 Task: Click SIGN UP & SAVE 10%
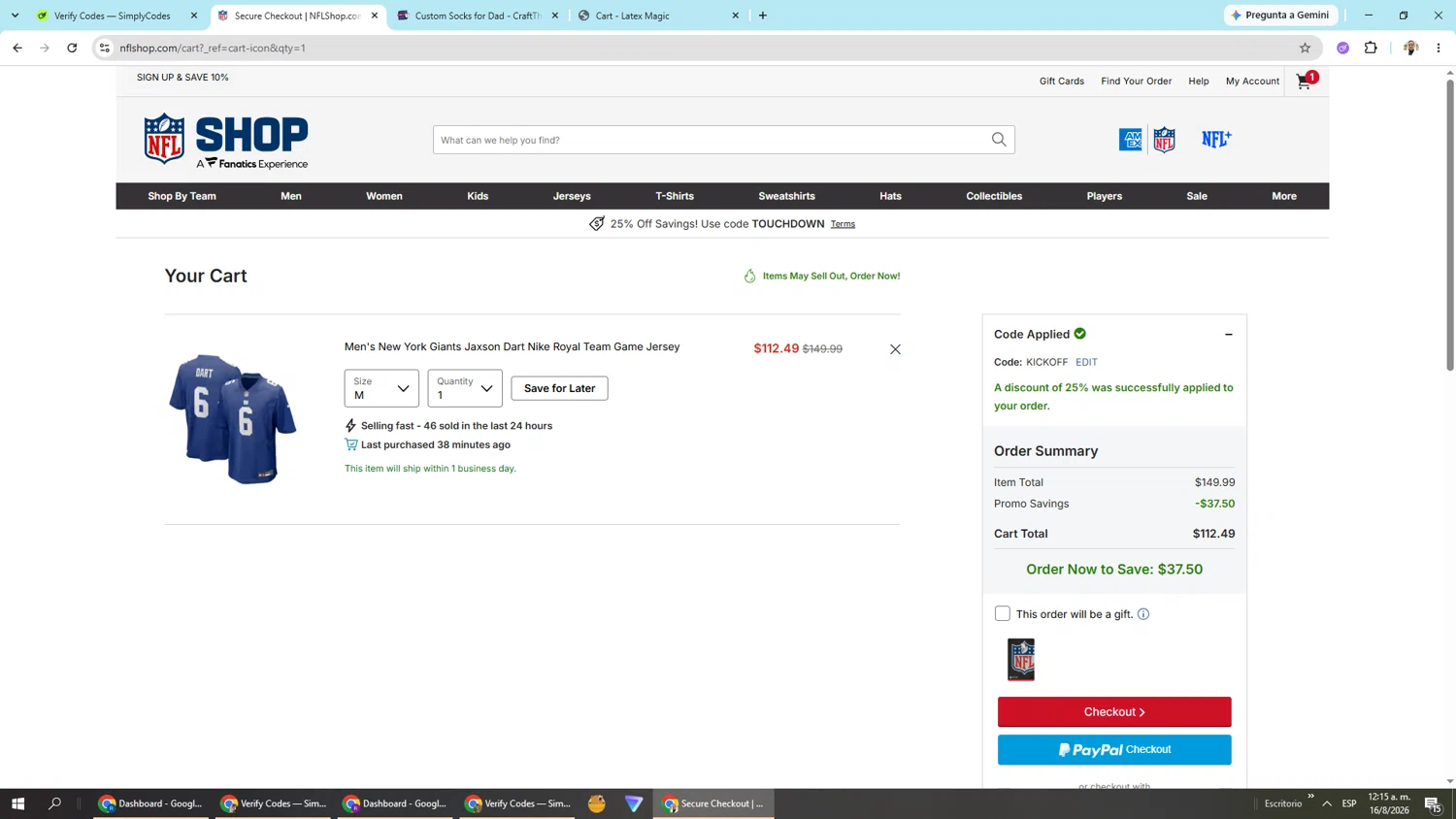[182, 78]
